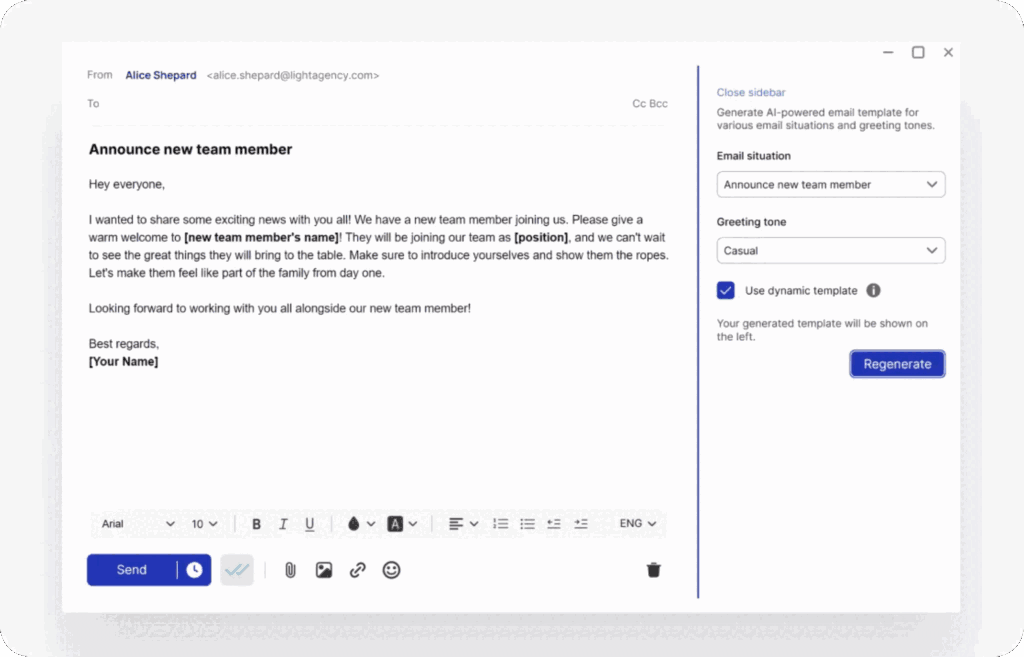
Task: Attach a file using the paperclip icon
Action: [x=290, y=569]
